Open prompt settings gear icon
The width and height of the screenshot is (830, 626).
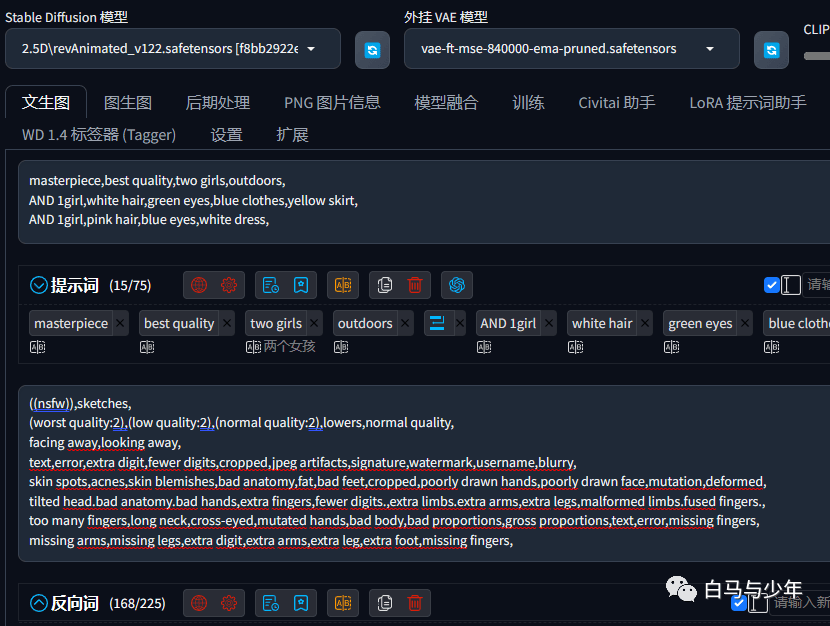coord(229,285)
